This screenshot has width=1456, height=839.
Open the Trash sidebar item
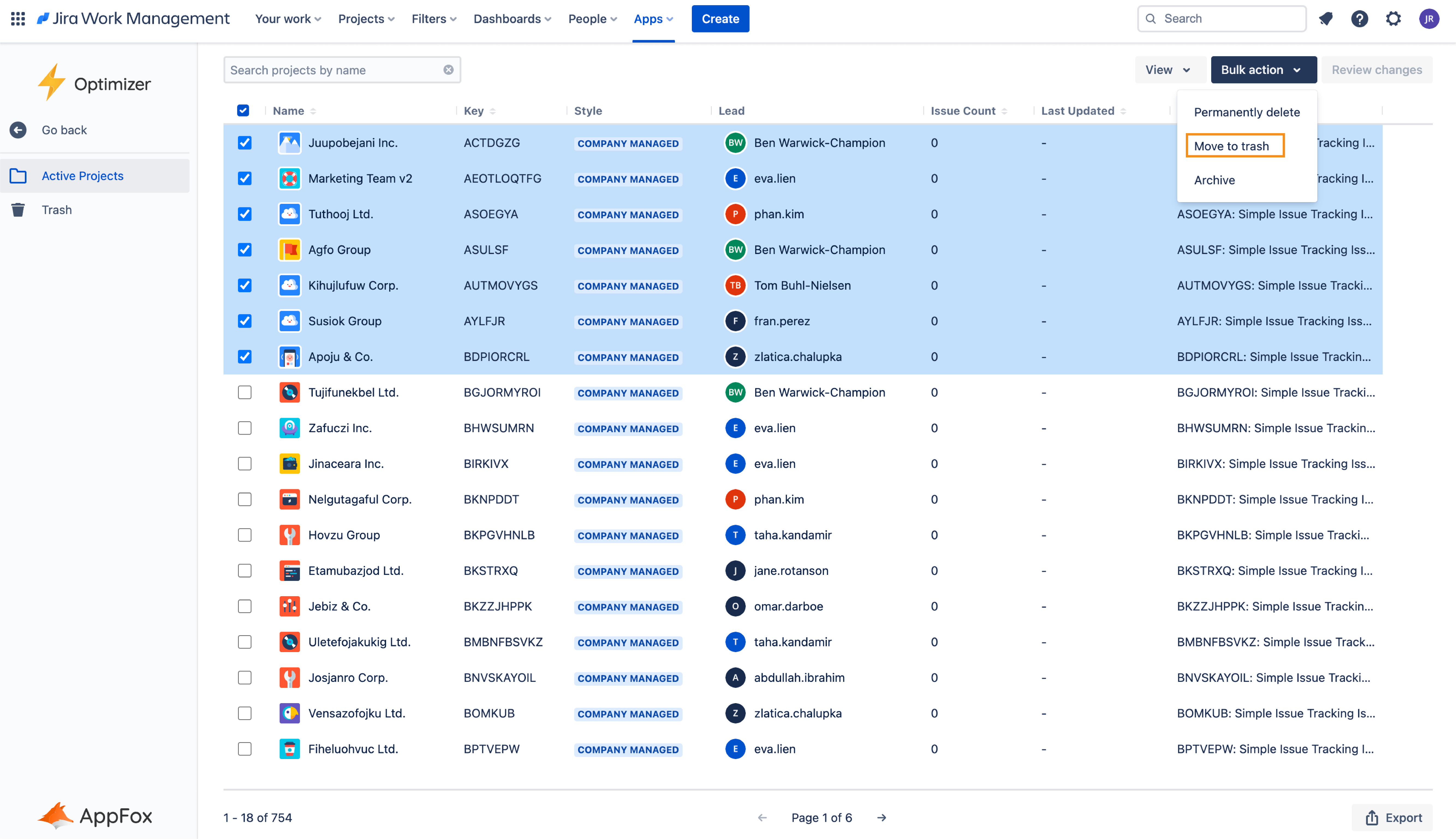click(x=56, y=210)
